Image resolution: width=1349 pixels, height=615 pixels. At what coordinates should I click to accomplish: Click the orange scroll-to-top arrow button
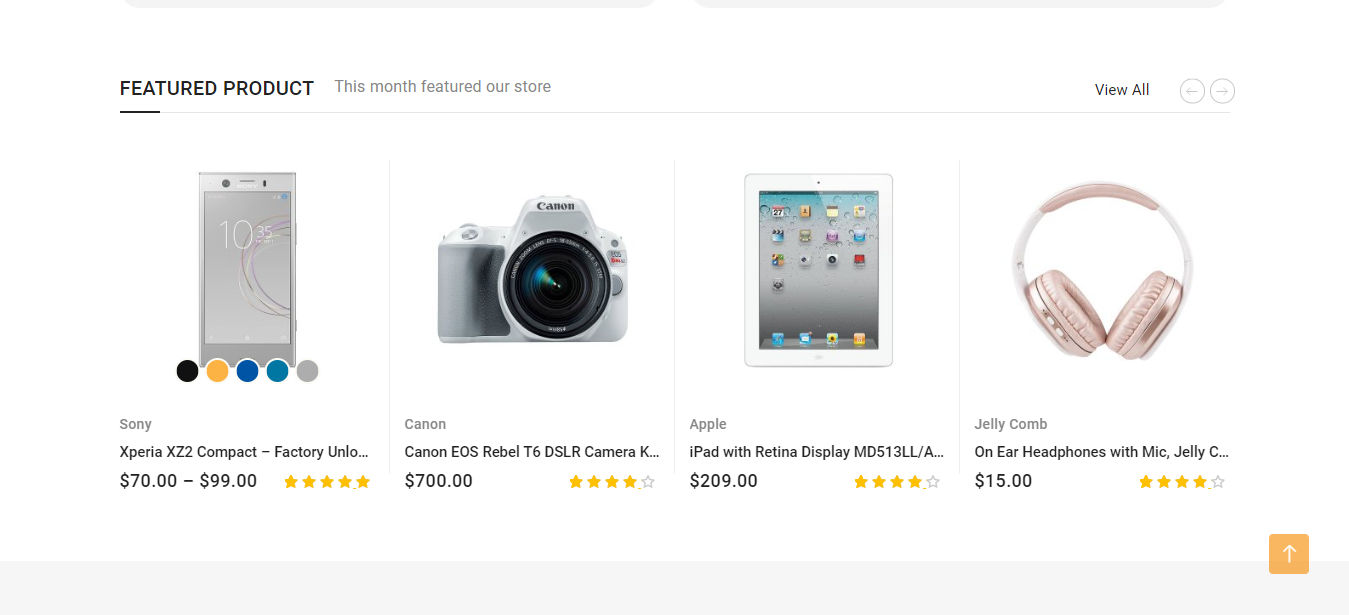coord(1288,554)
